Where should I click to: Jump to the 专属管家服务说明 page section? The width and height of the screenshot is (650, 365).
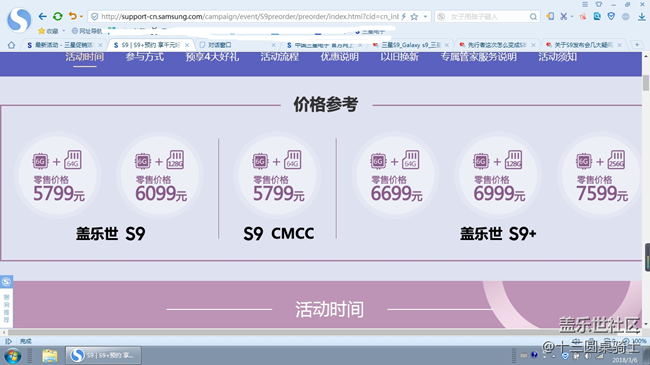coord(478,57)
